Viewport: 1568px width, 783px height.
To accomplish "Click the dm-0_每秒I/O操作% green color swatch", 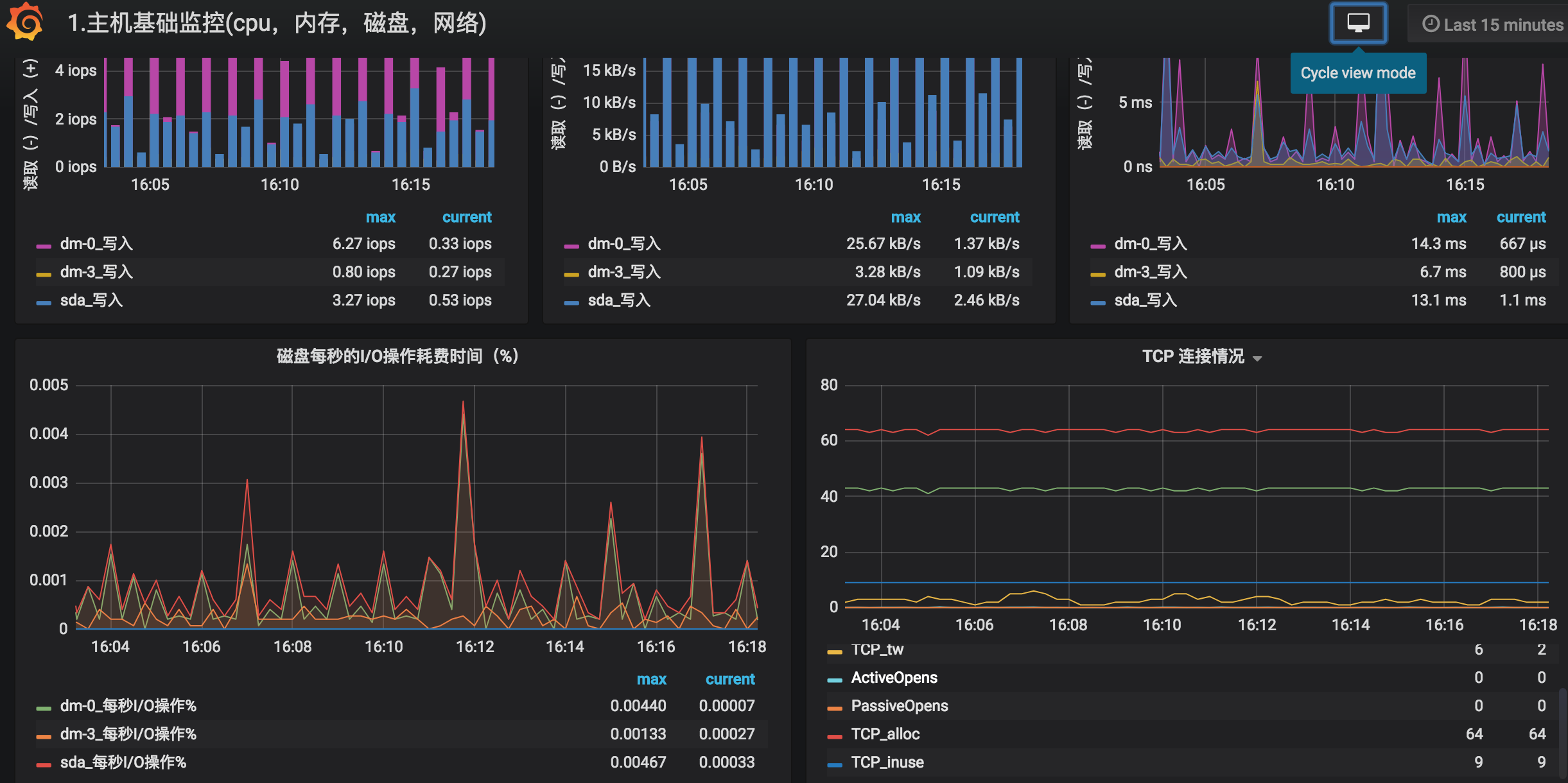I will coord(44,708).
